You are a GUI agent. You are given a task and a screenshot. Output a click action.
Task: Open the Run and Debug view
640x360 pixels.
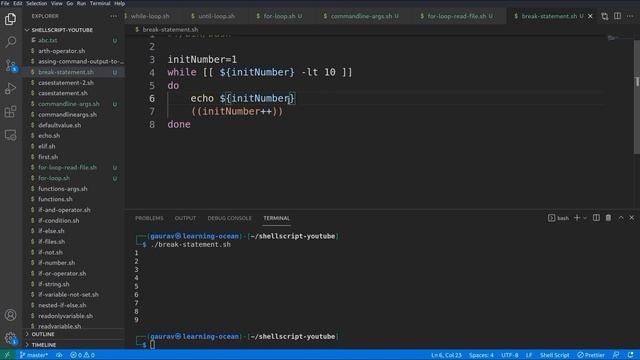(x=10, y=88)
